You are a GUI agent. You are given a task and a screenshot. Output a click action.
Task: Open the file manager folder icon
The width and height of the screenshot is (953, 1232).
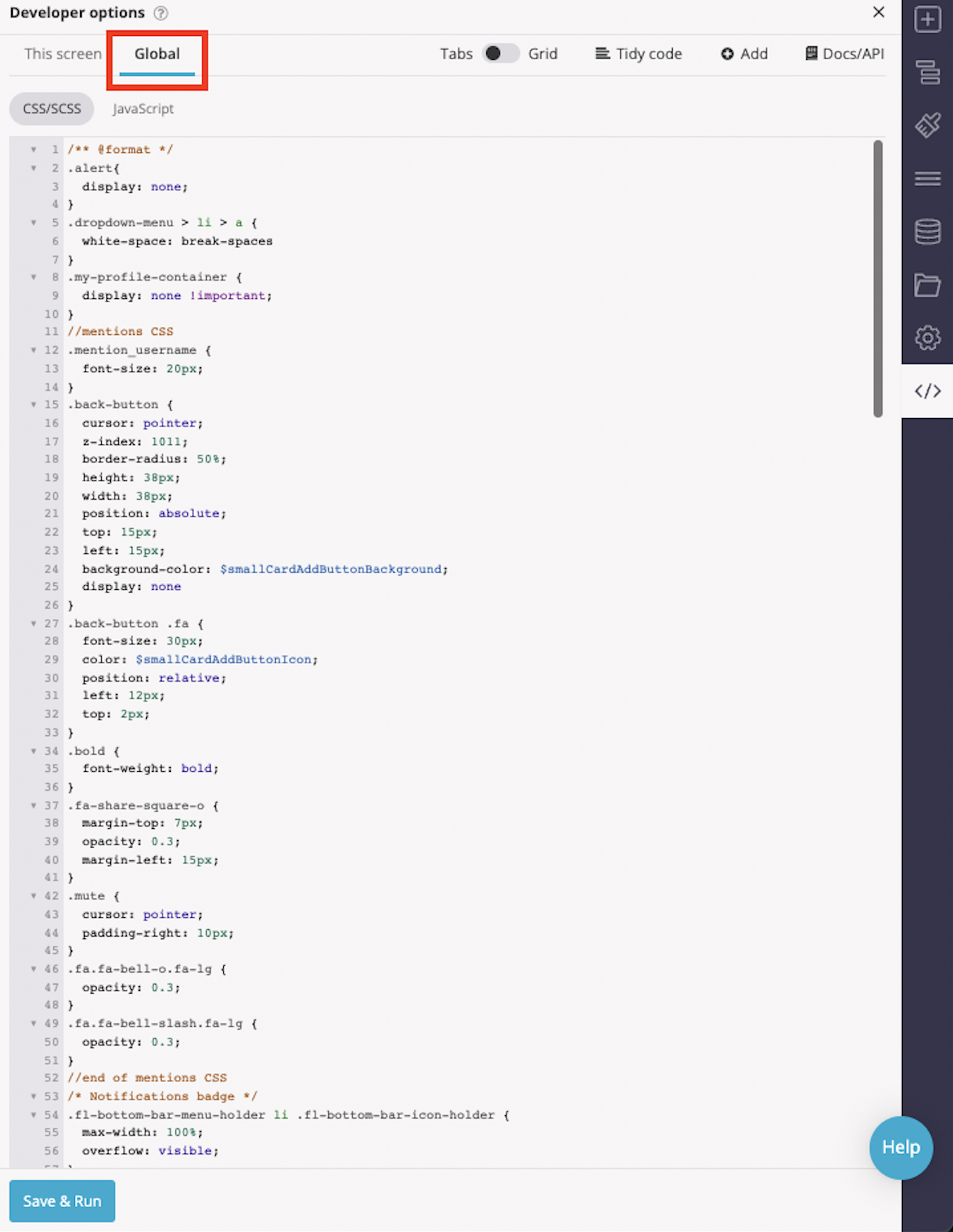click(928, 285)
